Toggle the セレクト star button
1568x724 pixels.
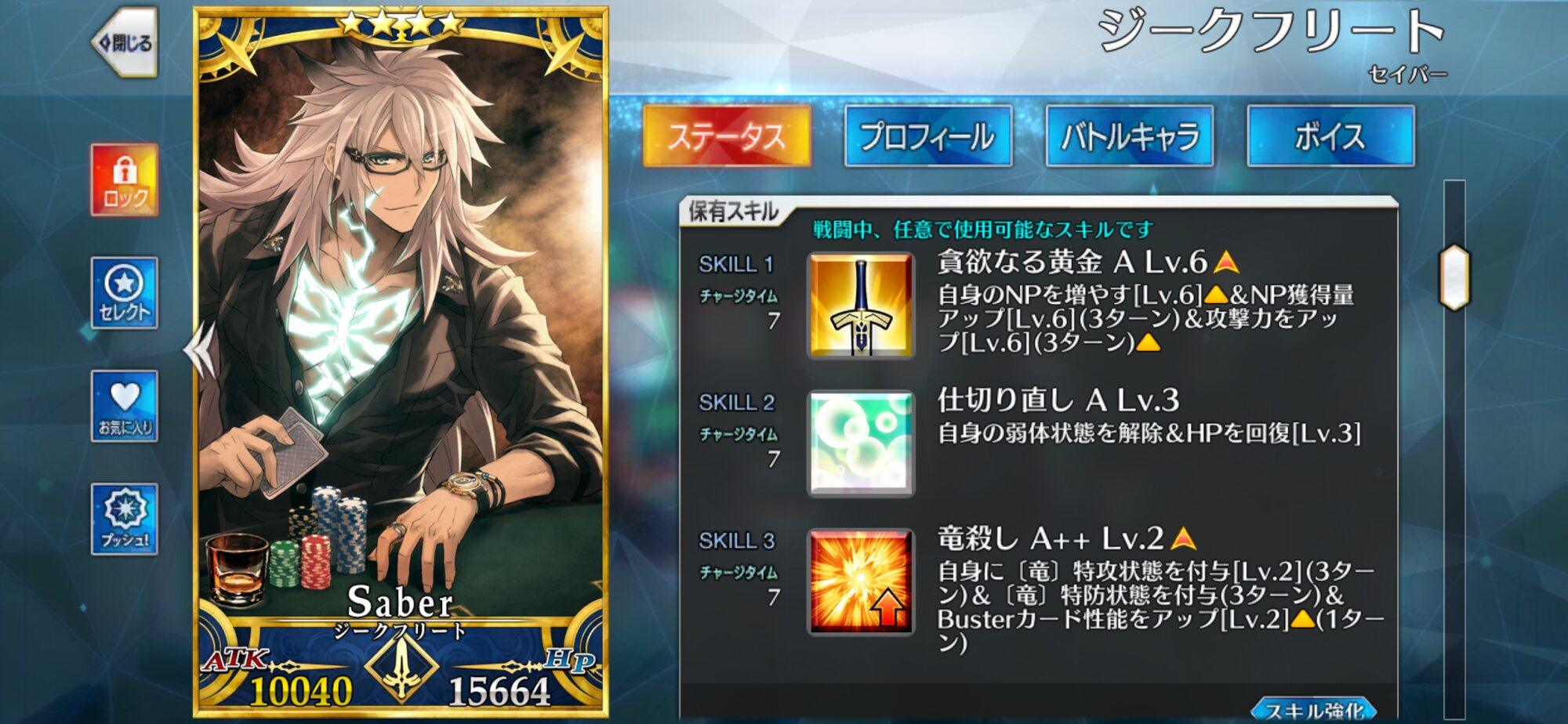coord(125,293)
